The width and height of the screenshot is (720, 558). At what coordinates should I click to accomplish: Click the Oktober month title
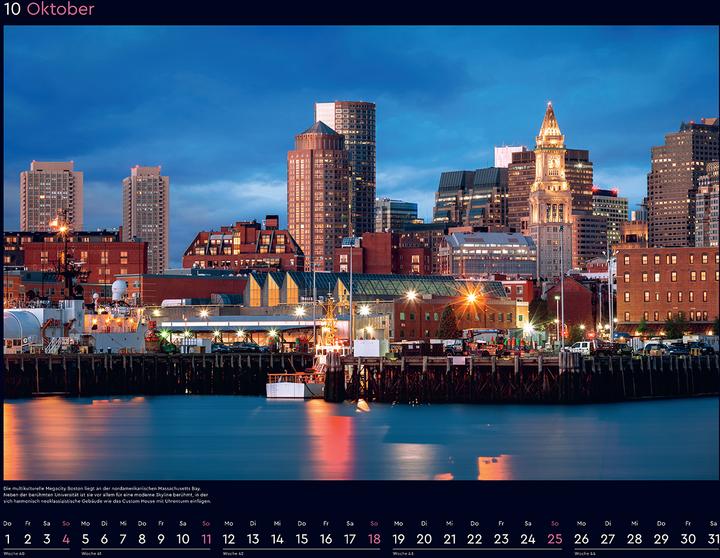point(61,10)
